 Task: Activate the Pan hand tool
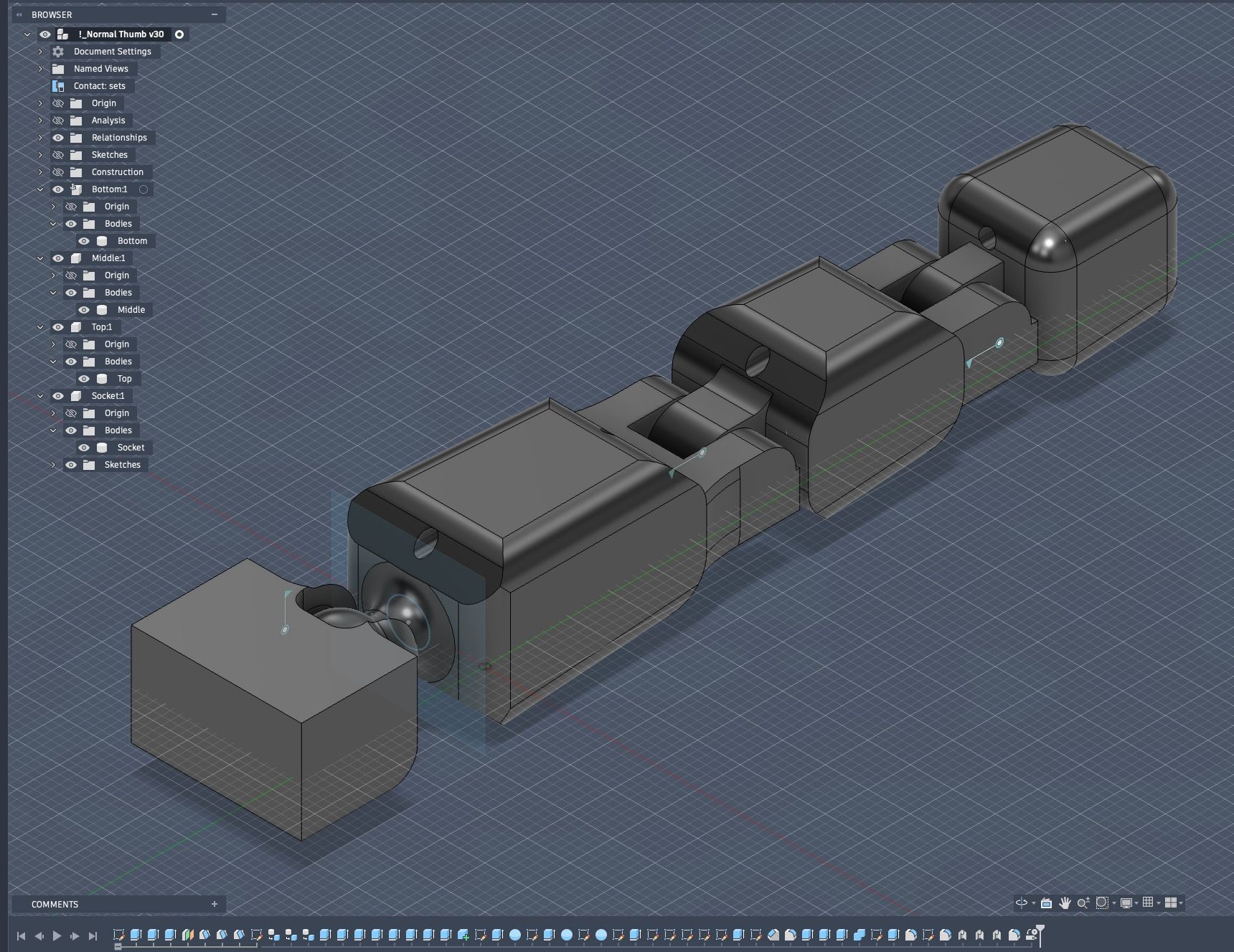(x=1065, y=902)
